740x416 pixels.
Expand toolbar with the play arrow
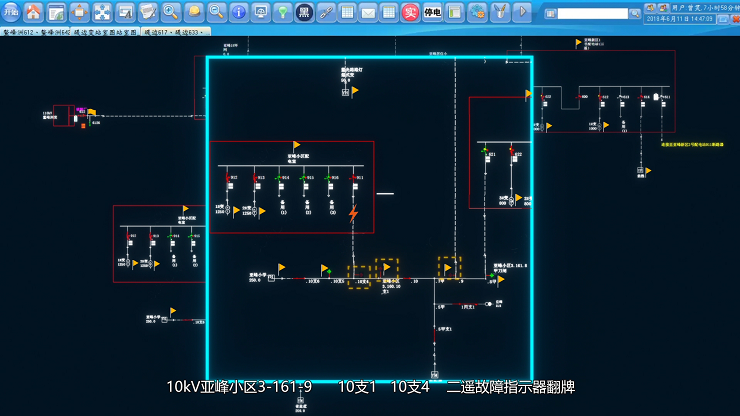[x=522, y=12]
